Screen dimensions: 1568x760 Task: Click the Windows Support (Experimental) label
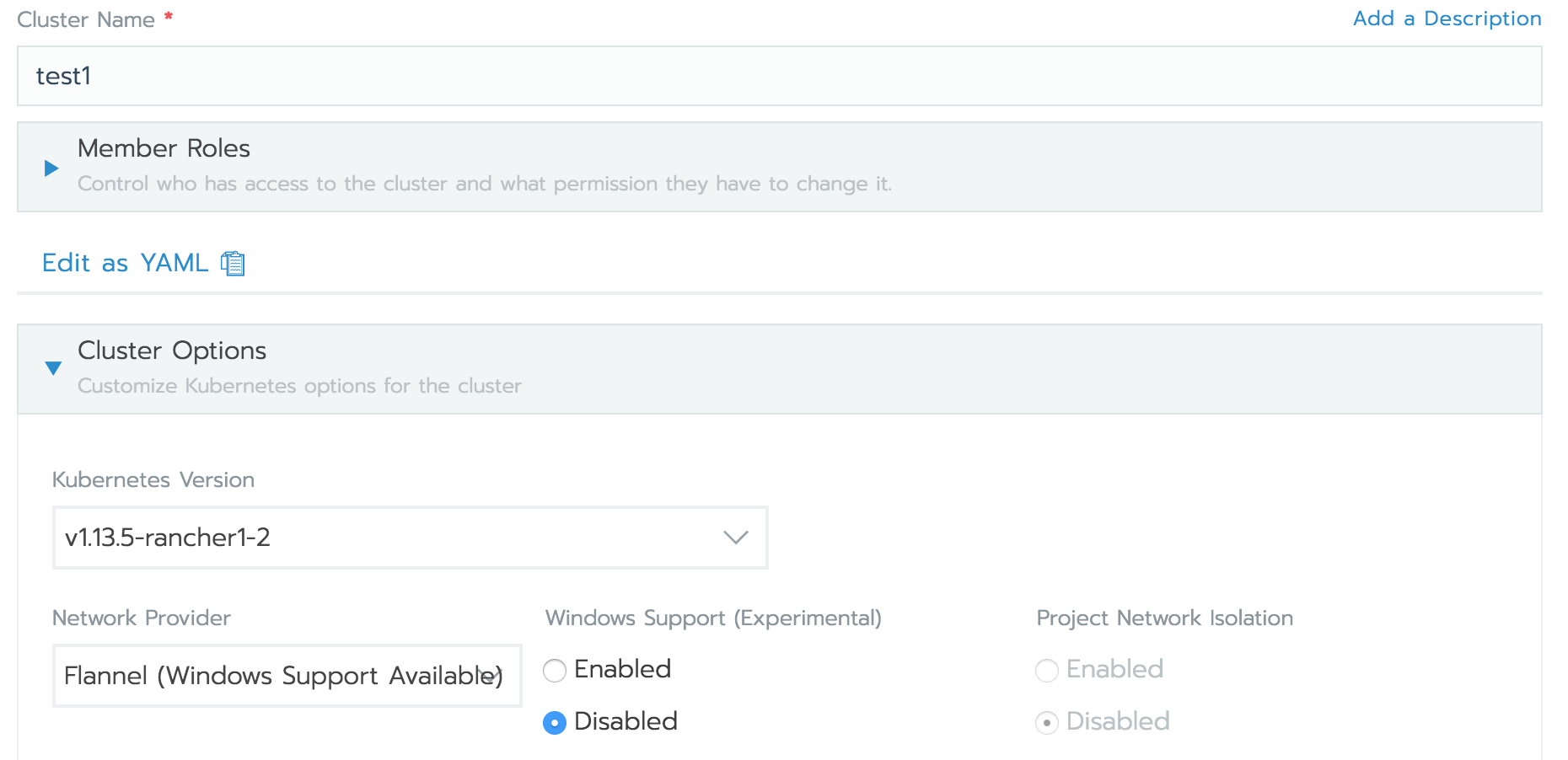[713, 618]
